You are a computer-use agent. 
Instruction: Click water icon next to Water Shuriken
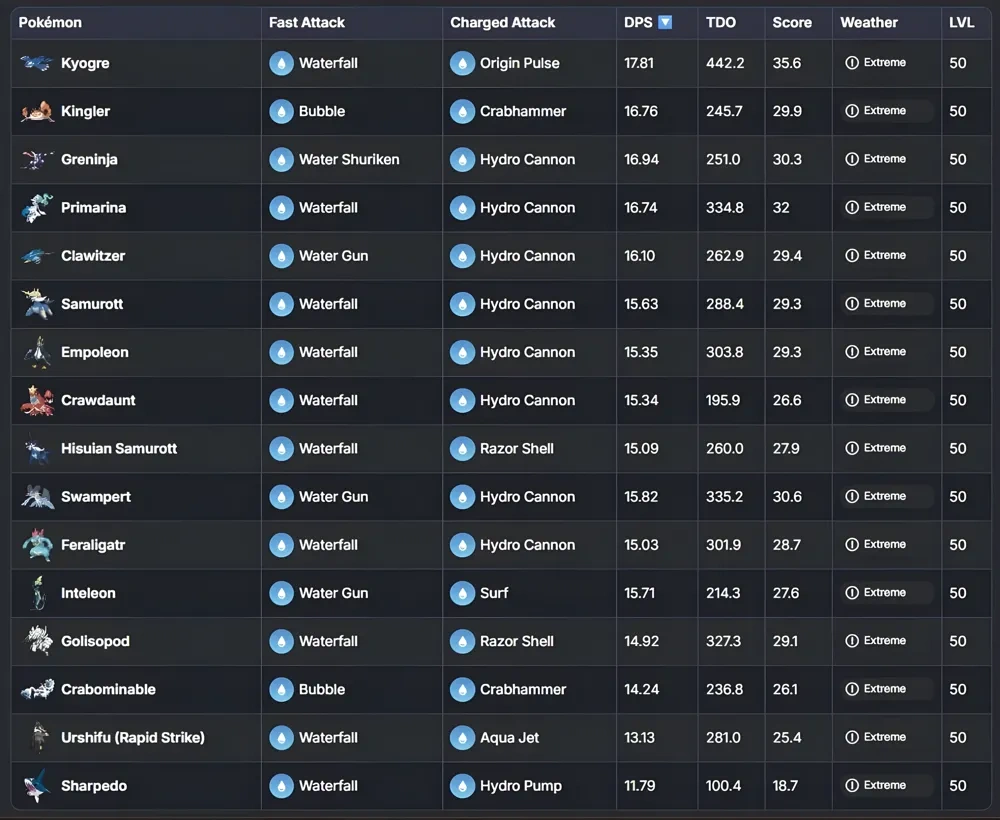281,159
